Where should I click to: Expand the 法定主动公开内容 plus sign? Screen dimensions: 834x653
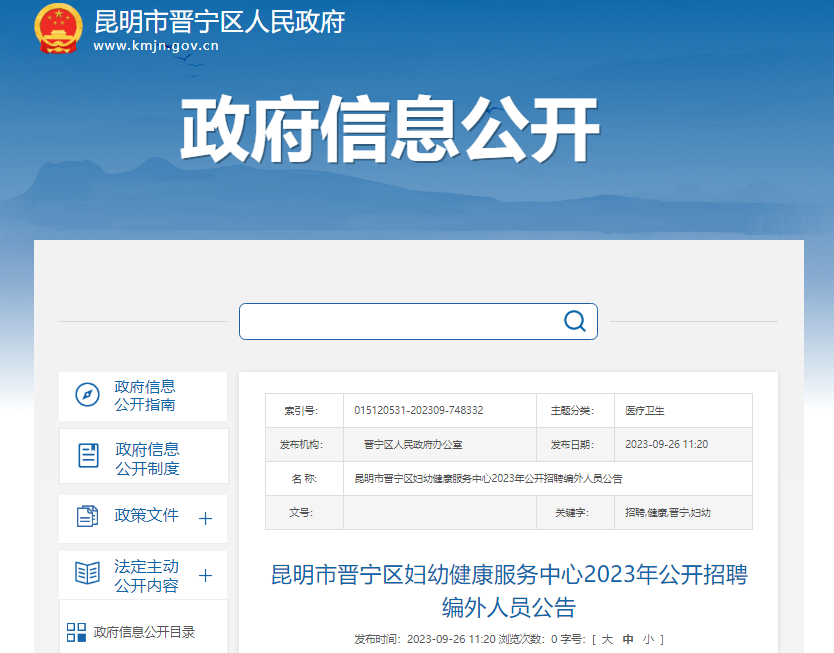(x=205, y=576)
